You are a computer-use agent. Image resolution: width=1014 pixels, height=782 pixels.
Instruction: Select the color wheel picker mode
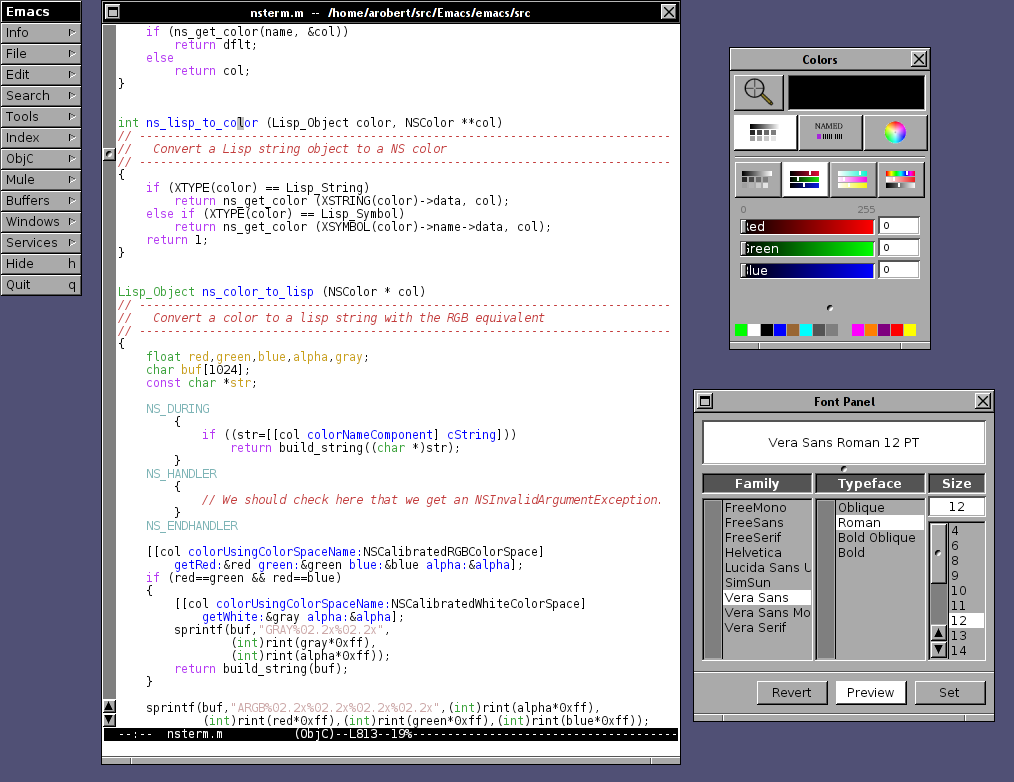(895, 132)
